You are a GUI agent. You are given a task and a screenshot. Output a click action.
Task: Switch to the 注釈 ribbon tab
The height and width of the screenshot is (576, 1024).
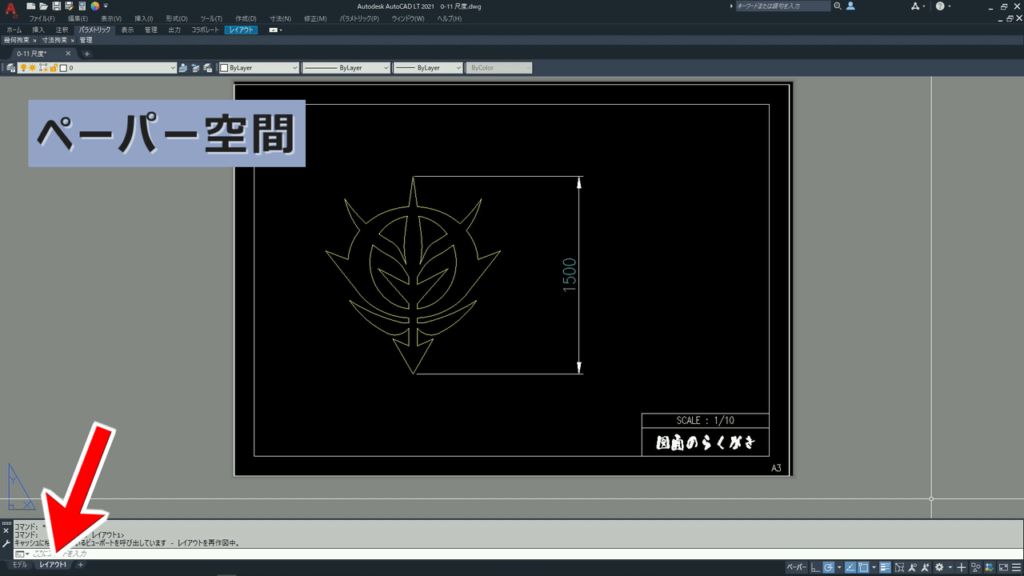click(x=61, y=30)
